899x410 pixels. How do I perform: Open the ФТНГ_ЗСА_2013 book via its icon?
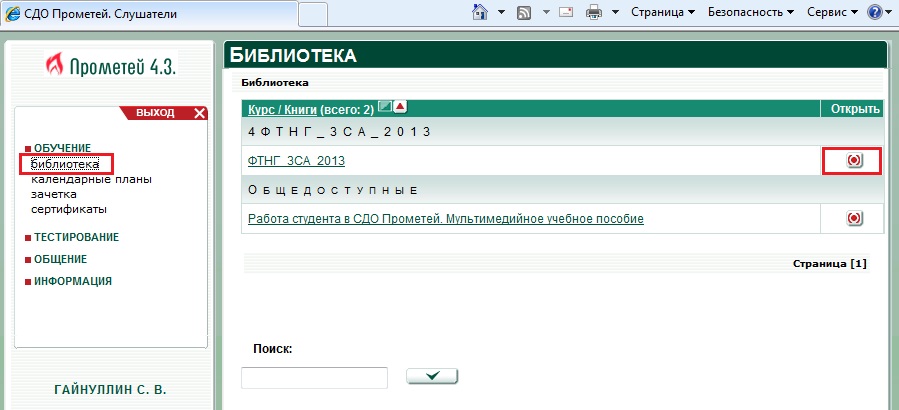point(853,161)
